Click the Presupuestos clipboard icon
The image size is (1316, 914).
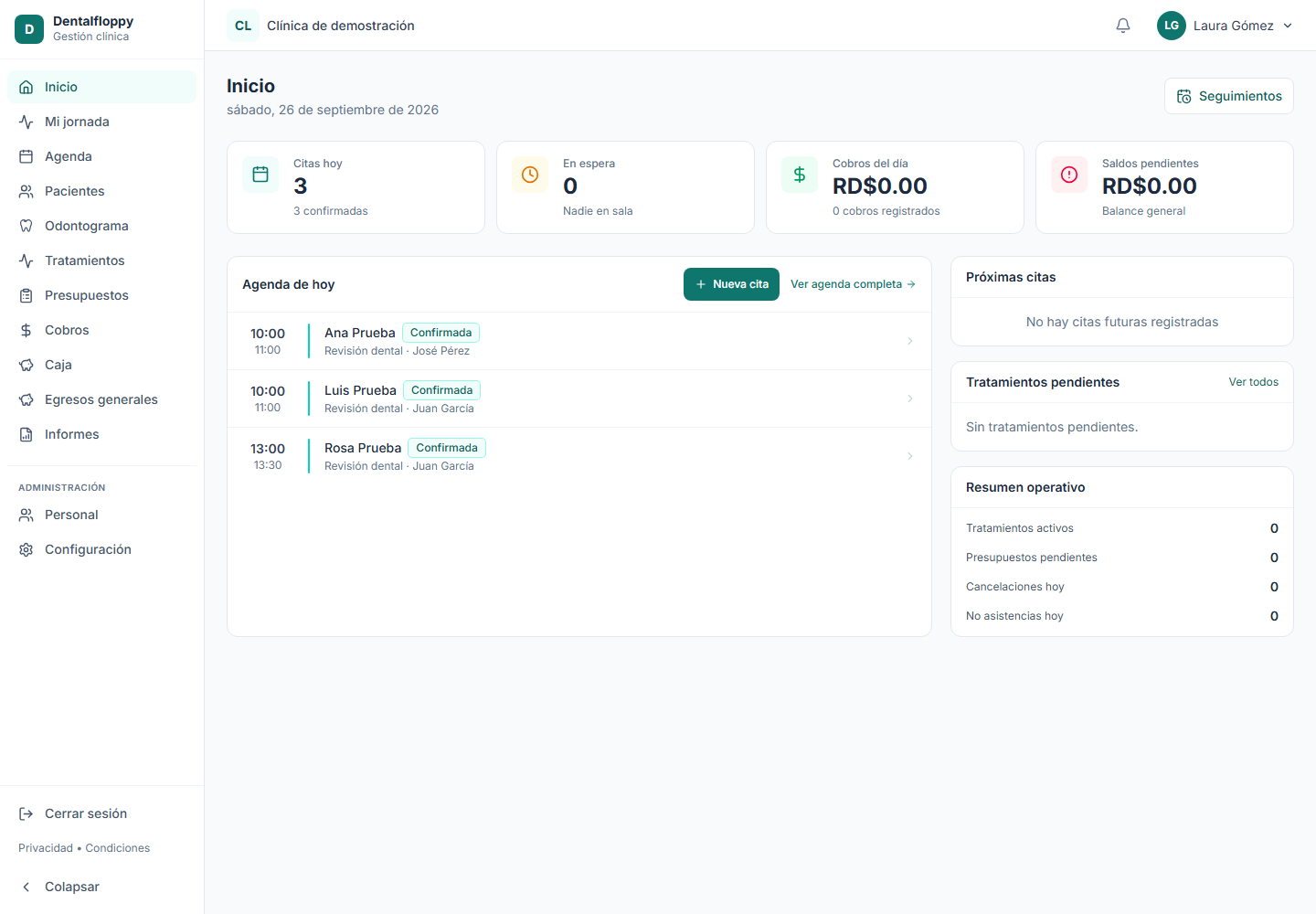[x=27, y=295]
